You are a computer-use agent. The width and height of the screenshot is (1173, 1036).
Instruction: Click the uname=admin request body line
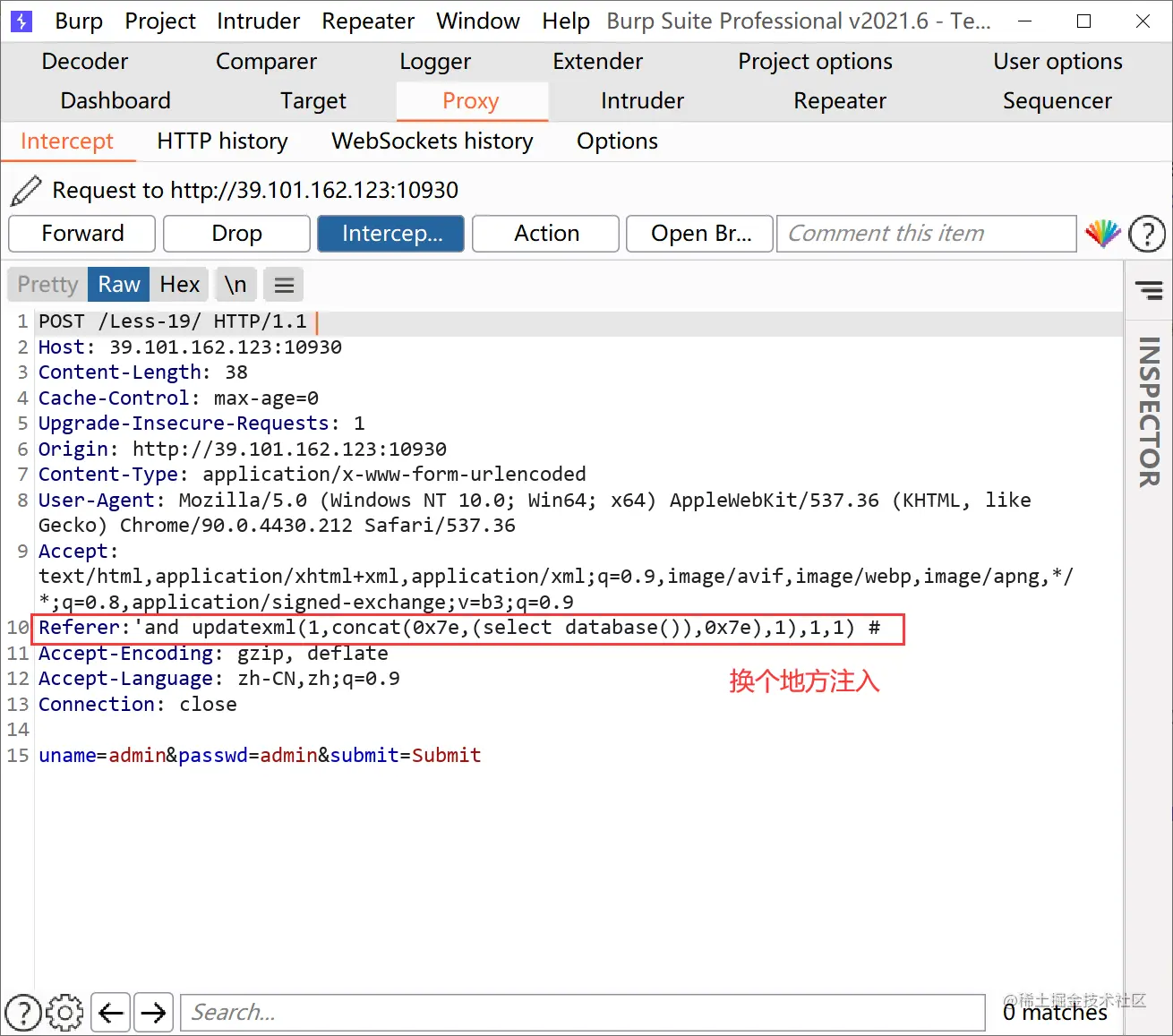[x=260, y=756]
